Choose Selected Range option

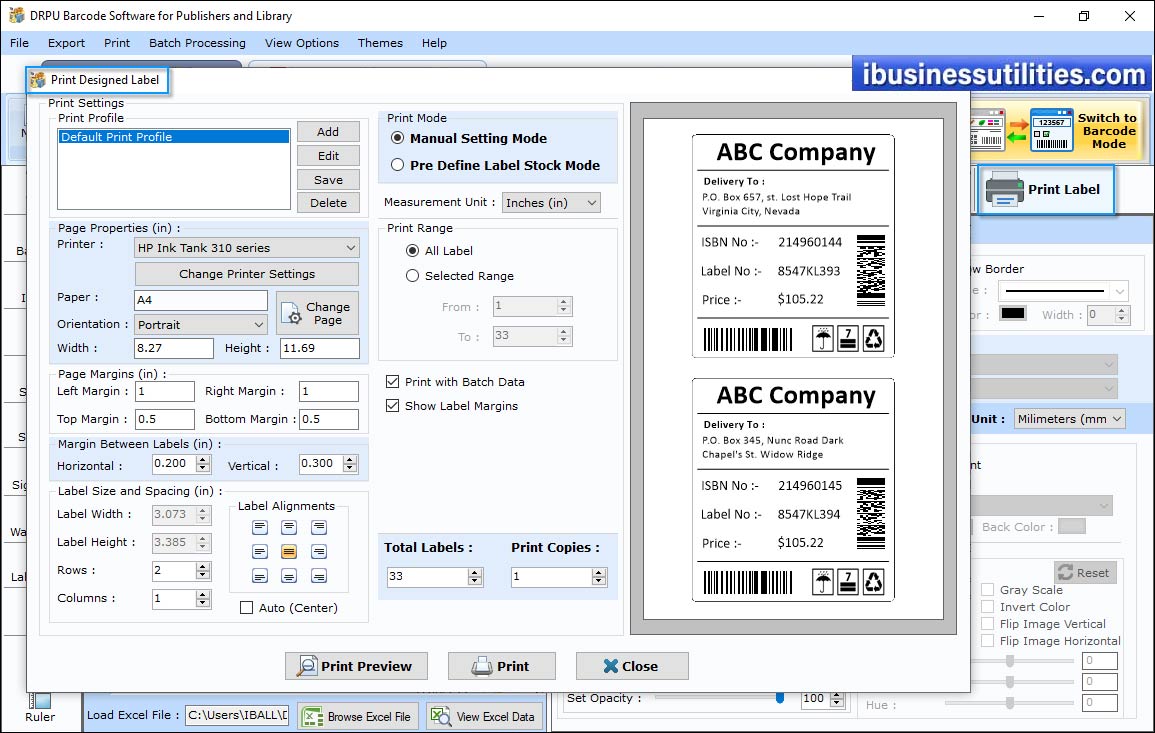[412, 276]
